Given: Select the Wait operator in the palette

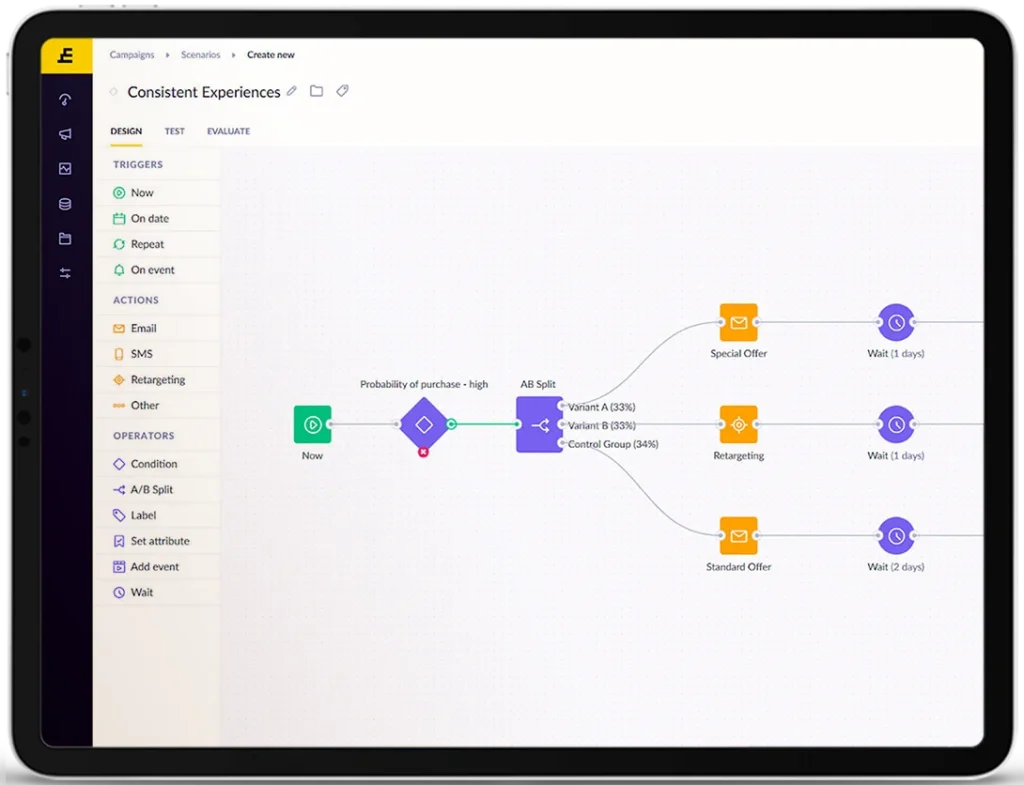Looking at the screenshot, I should [157, 592].
